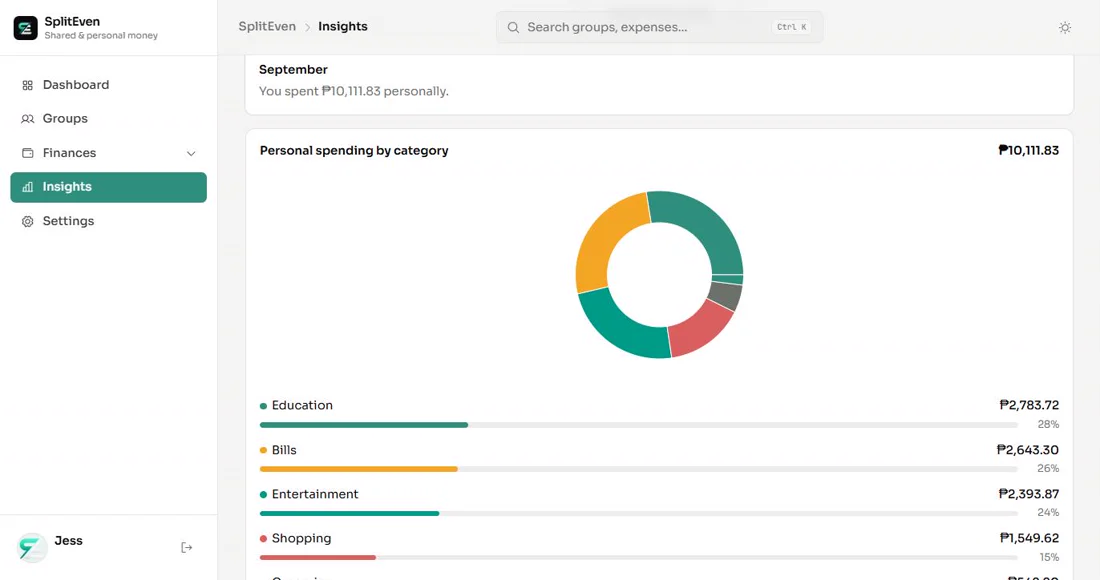Click the Entertainment category label
1100x580 pixels.
pos(315,494)
